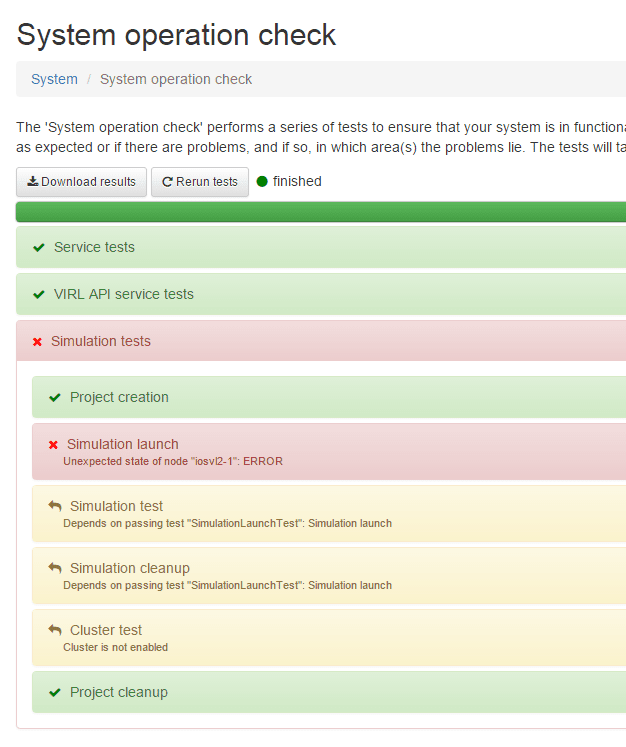
Task: Click the Project cleanup checkmark icon
Action: [55, 692]
